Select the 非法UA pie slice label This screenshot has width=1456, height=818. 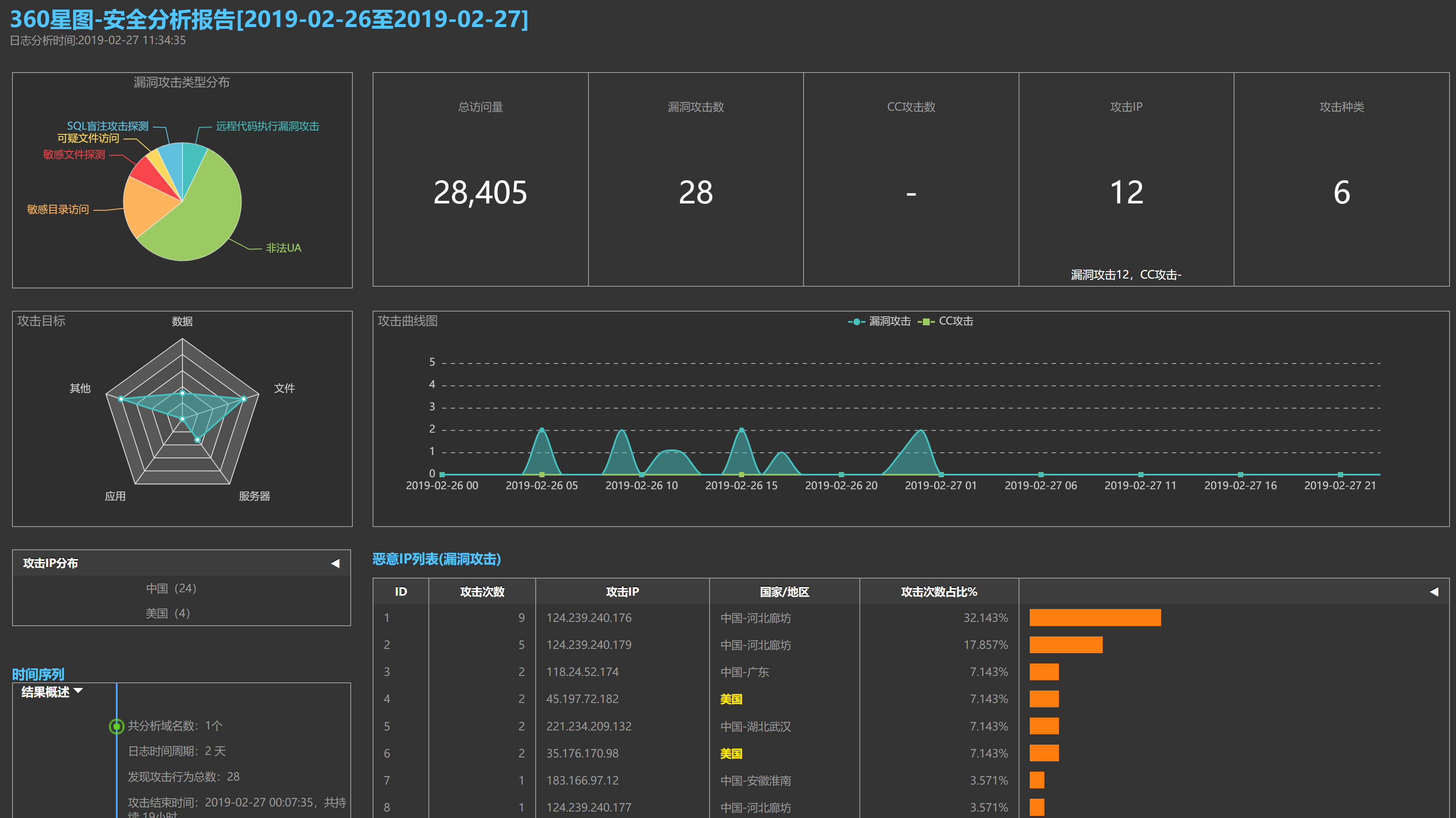[x=283, y=248]
